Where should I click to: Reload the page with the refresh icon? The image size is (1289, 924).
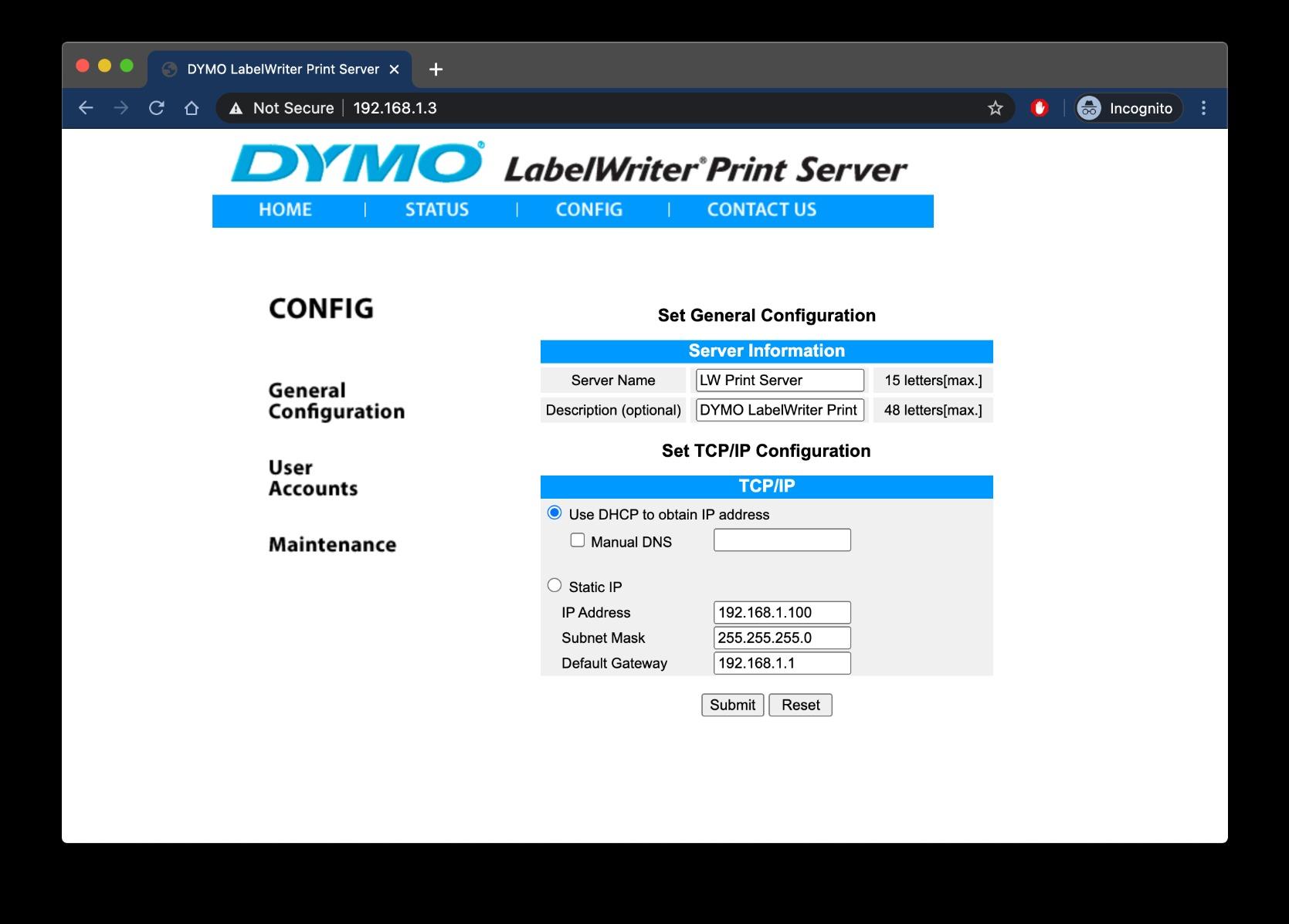pyautogui.click(x=157, y=108)
